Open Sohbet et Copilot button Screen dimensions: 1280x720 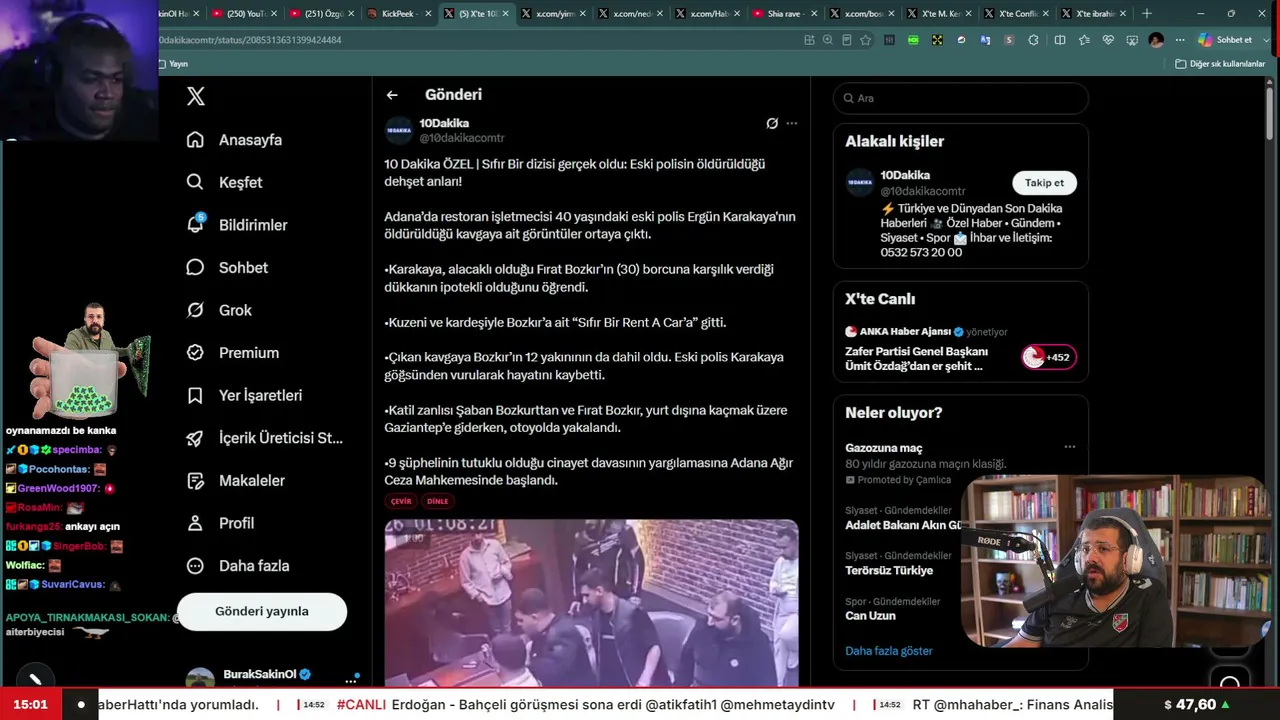1225,40
